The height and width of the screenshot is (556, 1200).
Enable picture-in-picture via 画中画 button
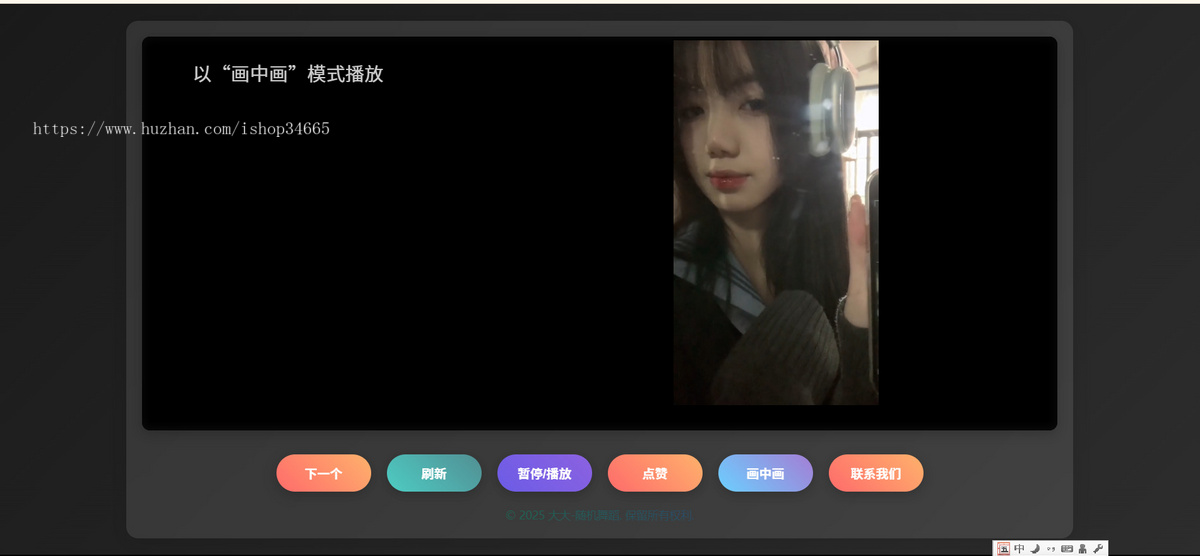click(x=765, y=473)
